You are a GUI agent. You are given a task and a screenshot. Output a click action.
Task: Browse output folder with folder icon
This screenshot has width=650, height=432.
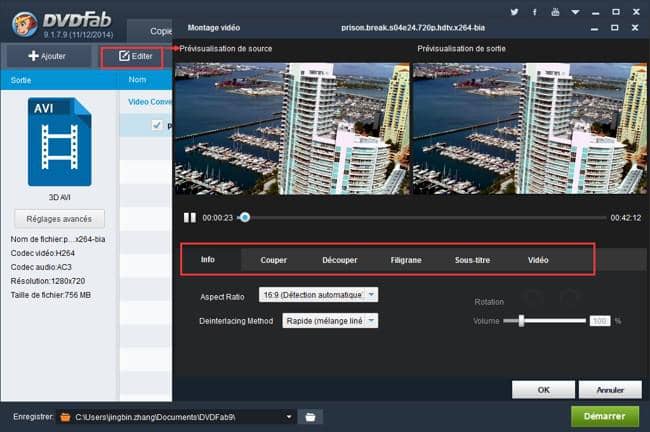click(x=310, y=417)
